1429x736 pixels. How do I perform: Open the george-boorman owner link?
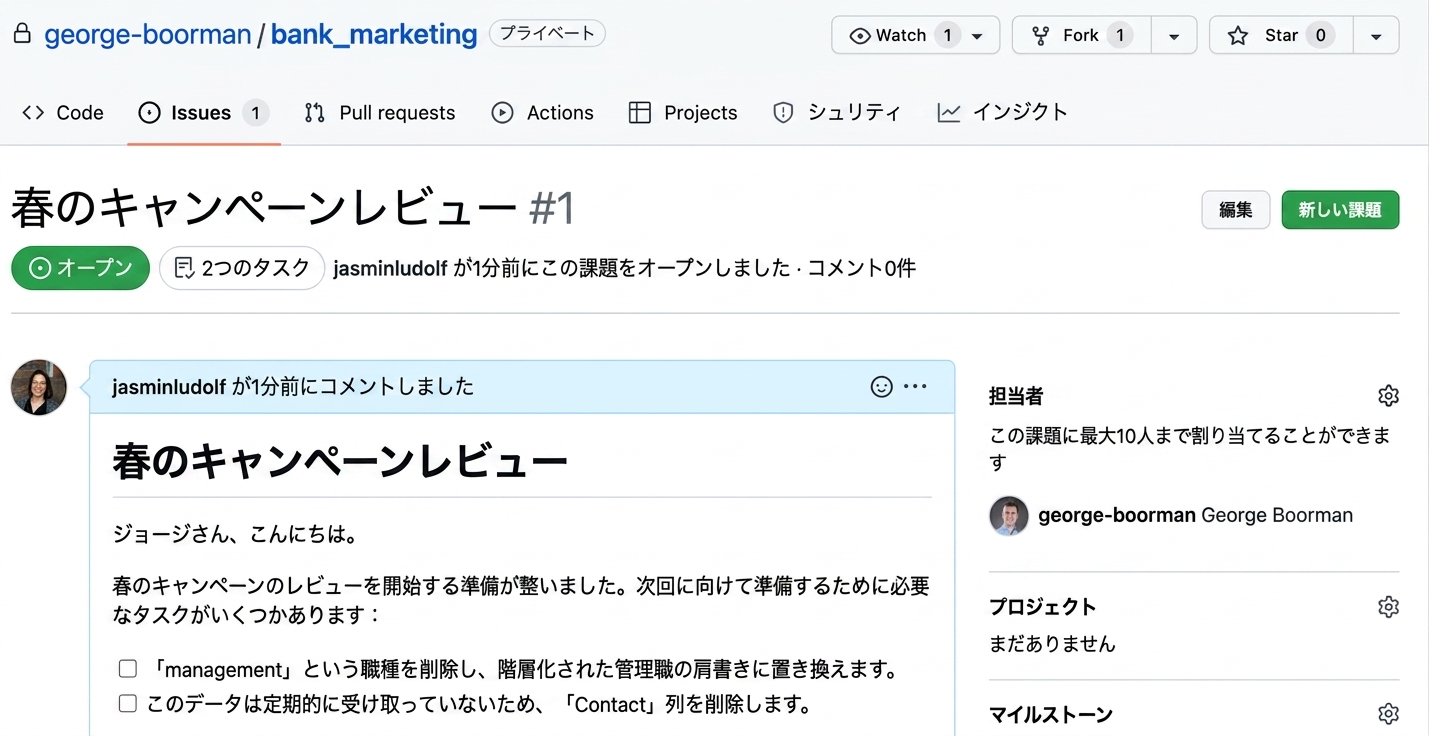pos(148,34)
